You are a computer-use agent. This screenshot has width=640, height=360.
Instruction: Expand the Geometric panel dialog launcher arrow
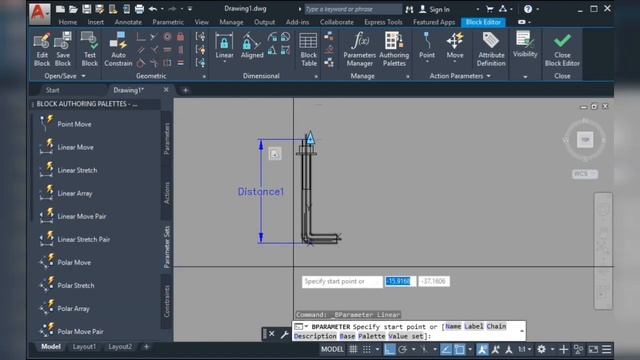[x=204, y=76]
